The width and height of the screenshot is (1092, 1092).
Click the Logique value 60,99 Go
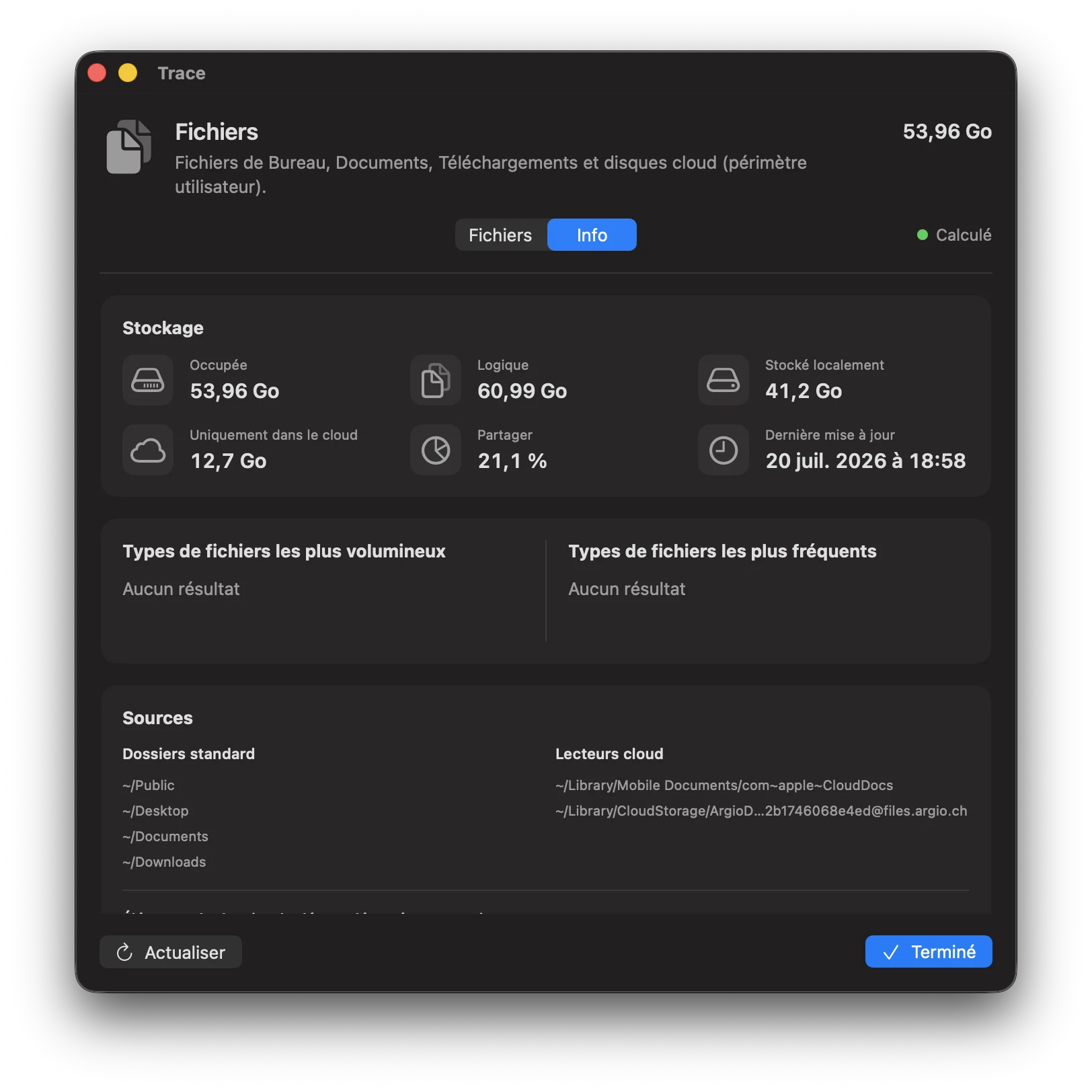tap(522, 391)
